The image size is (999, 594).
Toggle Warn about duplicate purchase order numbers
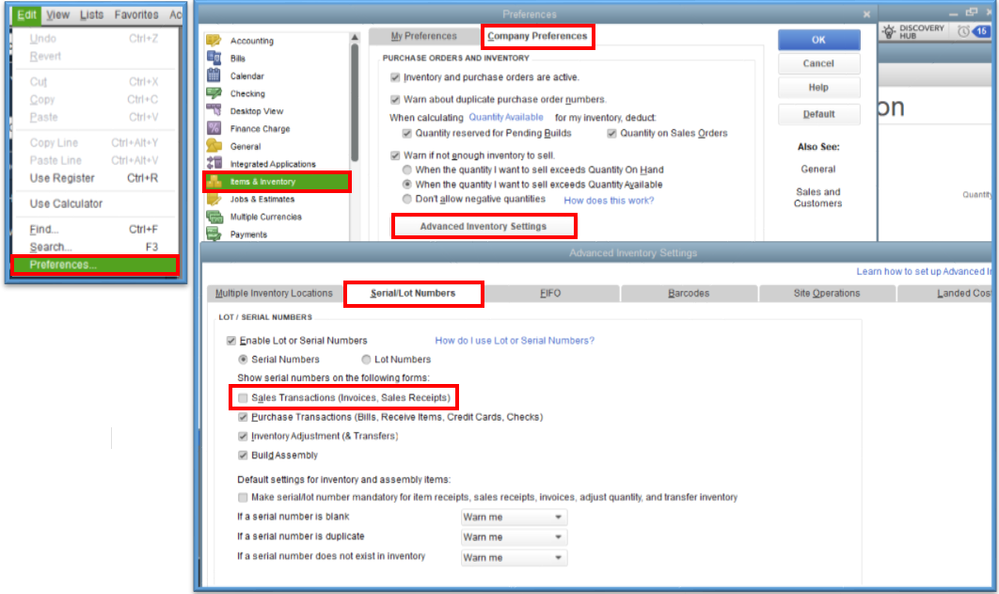tap(395, 99)
